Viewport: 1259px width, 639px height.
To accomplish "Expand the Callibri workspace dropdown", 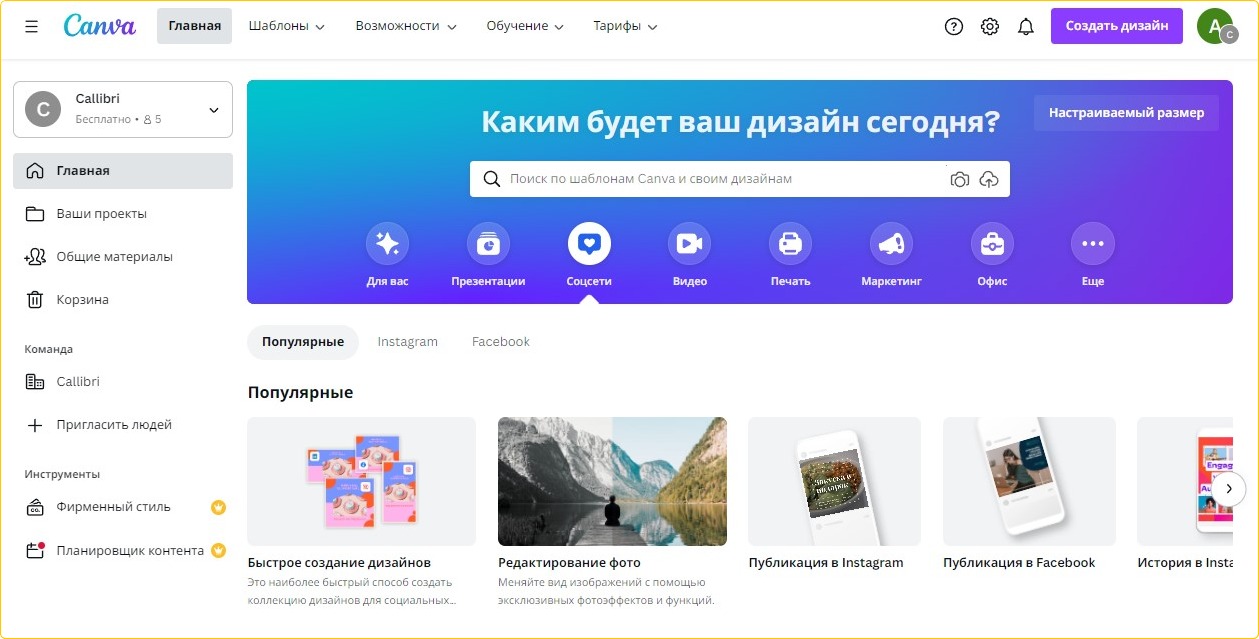I will [213, 109].
